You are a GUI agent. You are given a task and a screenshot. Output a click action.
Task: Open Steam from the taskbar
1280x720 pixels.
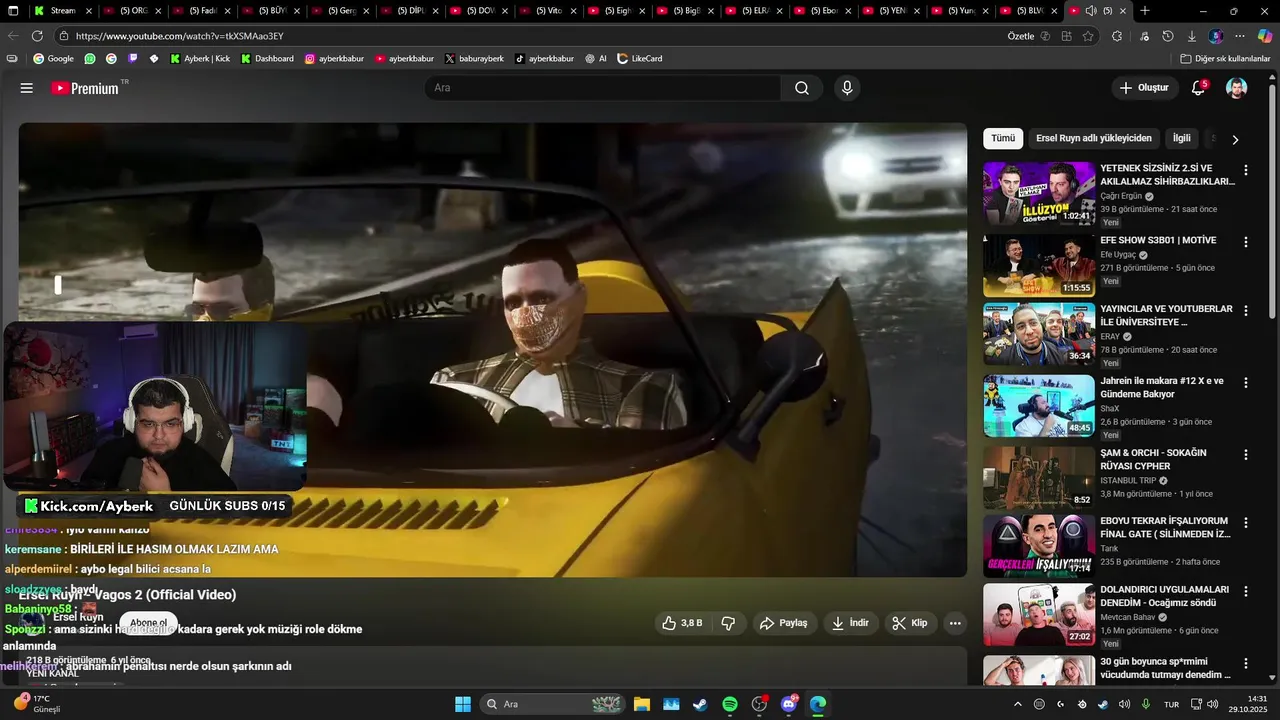pos(700,704)
